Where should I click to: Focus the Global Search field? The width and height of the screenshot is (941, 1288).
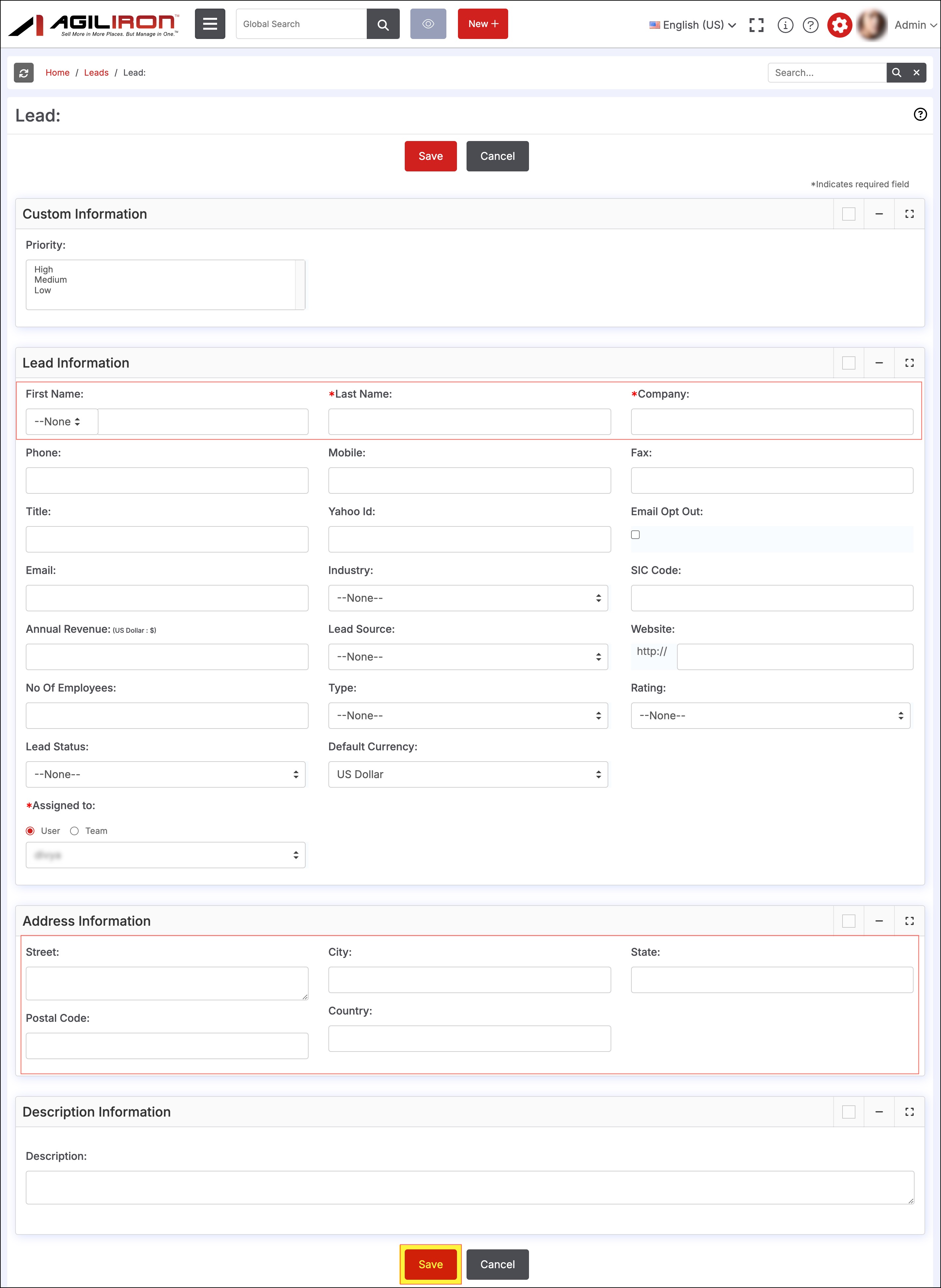pos(301,24)
